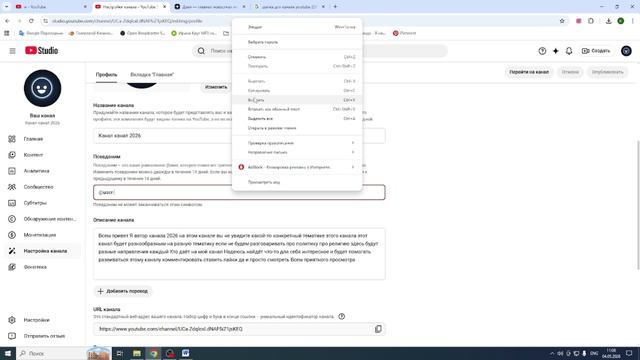Open the hamburger menu in YouTube Studio

12,51
